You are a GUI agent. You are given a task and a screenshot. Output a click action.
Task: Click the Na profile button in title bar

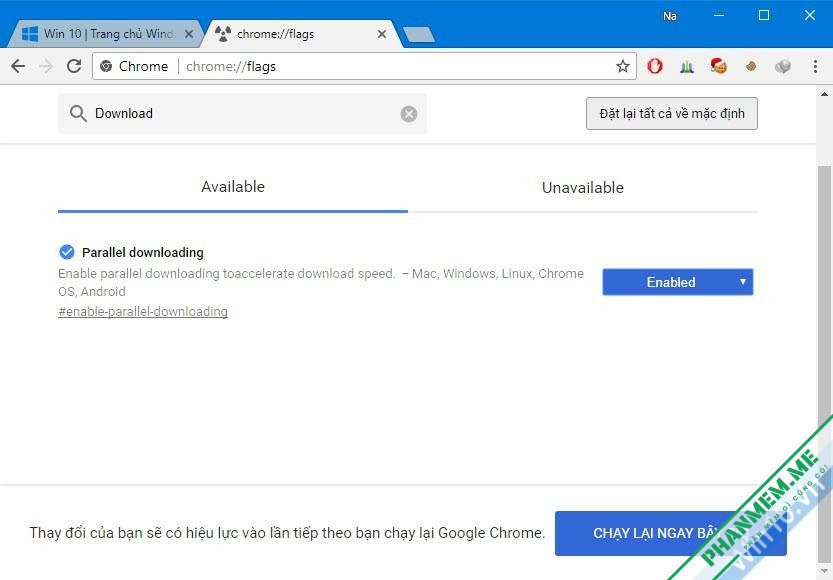pos(669,16)
